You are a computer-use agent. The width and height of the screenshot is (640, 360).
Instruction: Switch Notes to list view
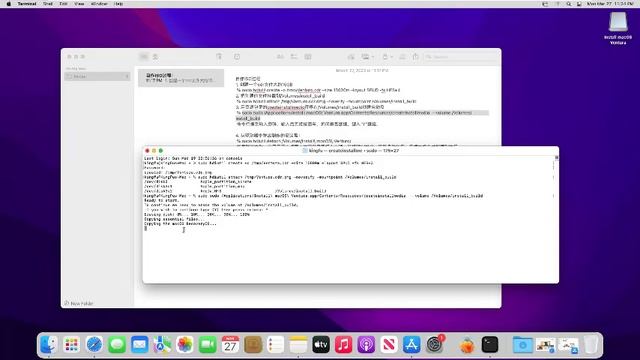tap(144, 57)
